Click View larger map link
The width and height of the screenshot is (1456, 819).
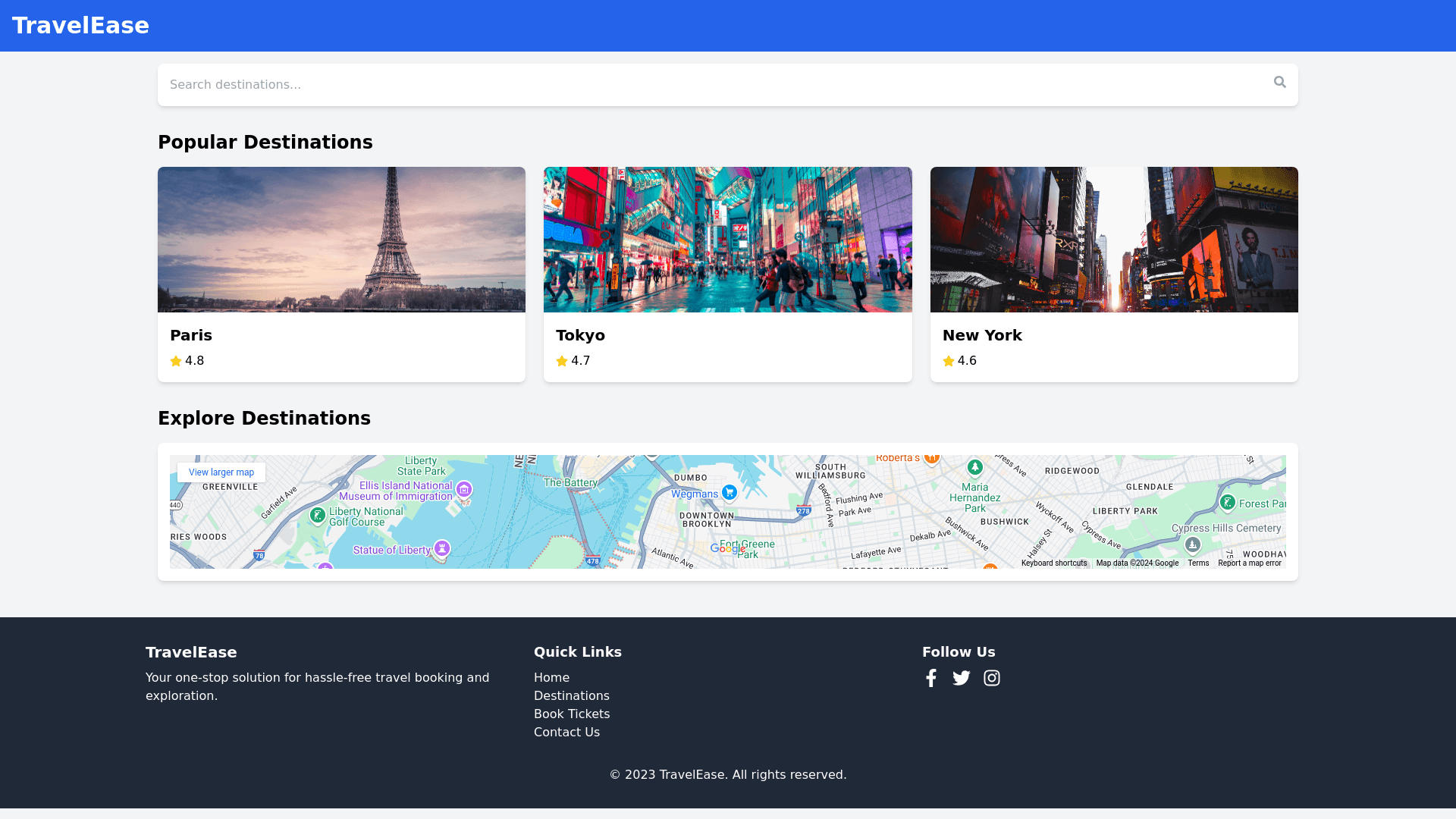221,472
